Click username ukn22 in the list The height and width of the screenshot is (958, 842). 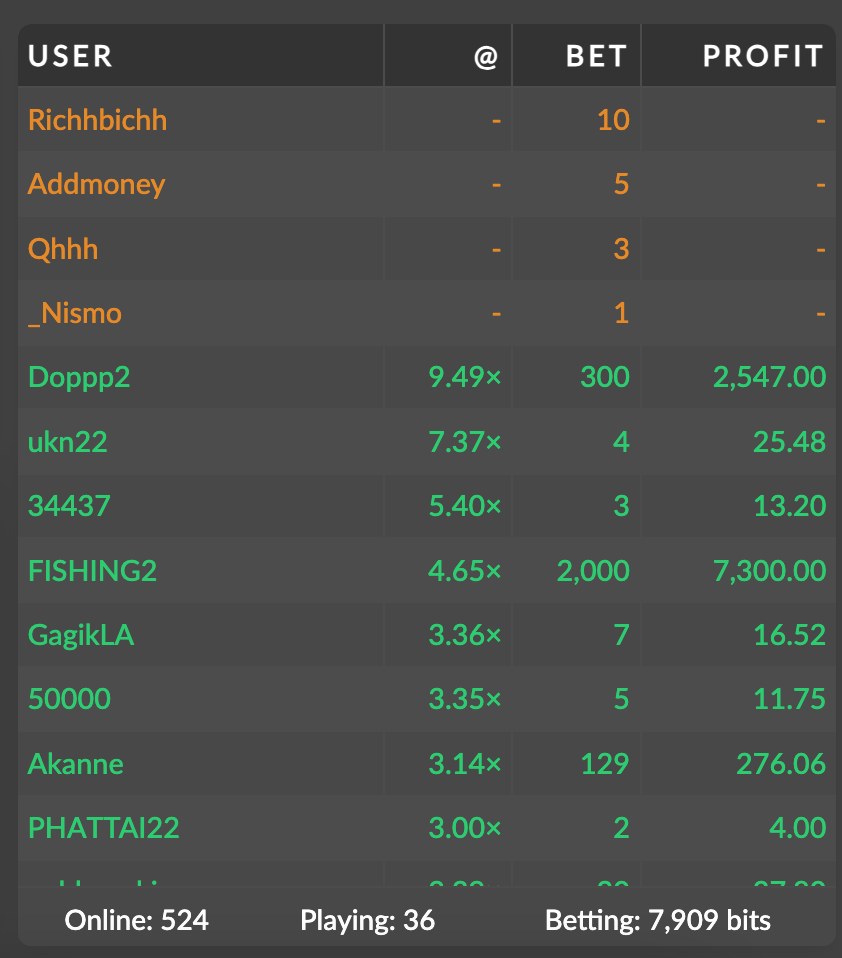pyautogui.click(x=67, y=441)
